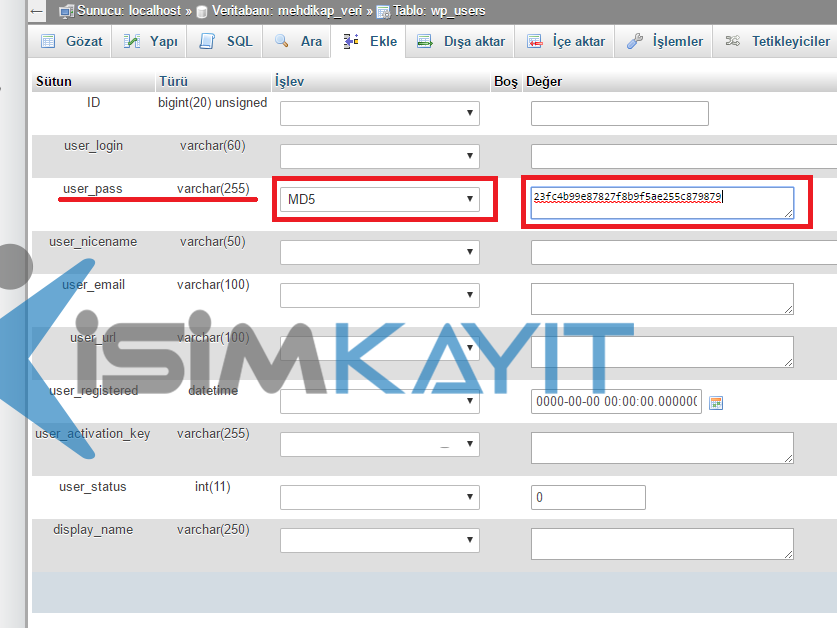This screenshot has height=628, width=837.
Task: Click the user_registered datetime field
Action: [x=616, y=402]
